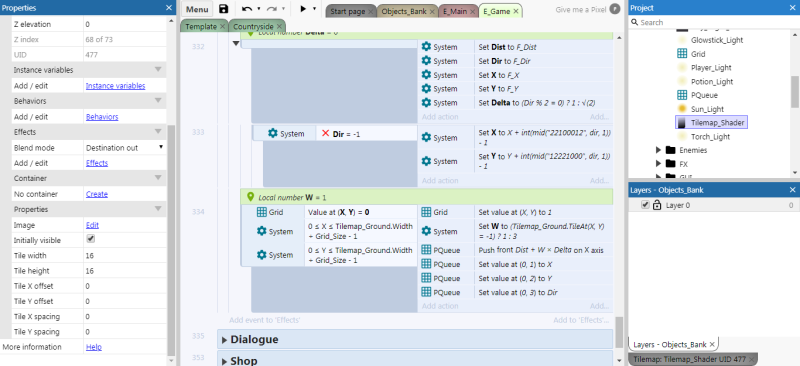Close the Objects_Bank tab

click(x=432, y=11)
